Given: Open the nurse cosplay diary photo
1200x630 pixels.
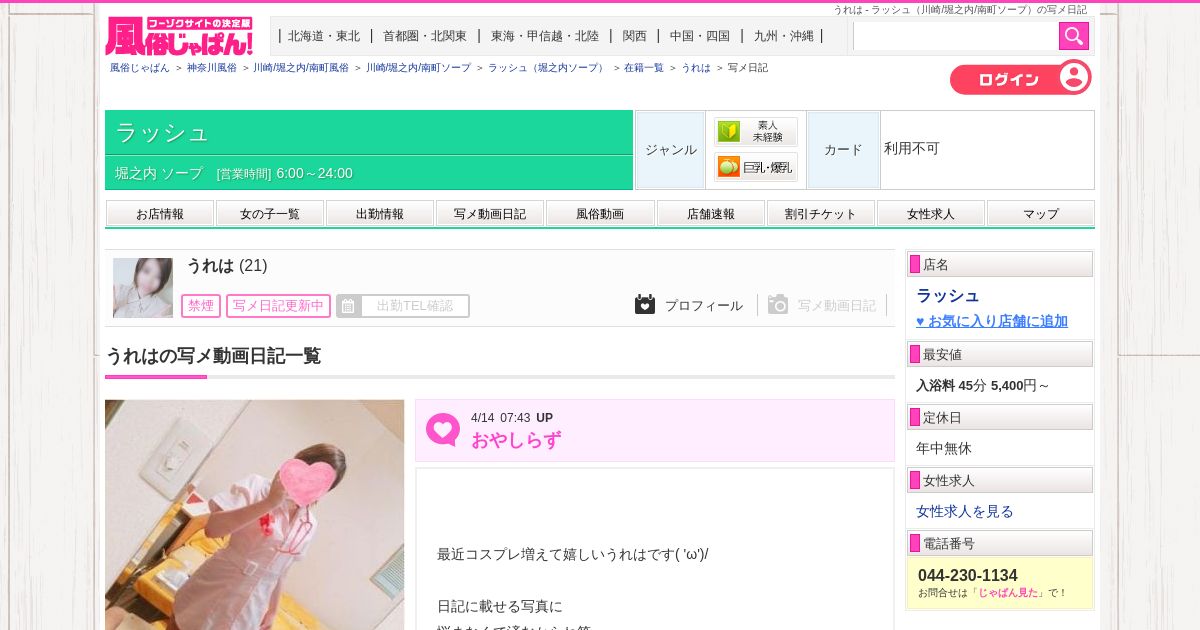Looking at the screenshot, I should coord(255,515).
